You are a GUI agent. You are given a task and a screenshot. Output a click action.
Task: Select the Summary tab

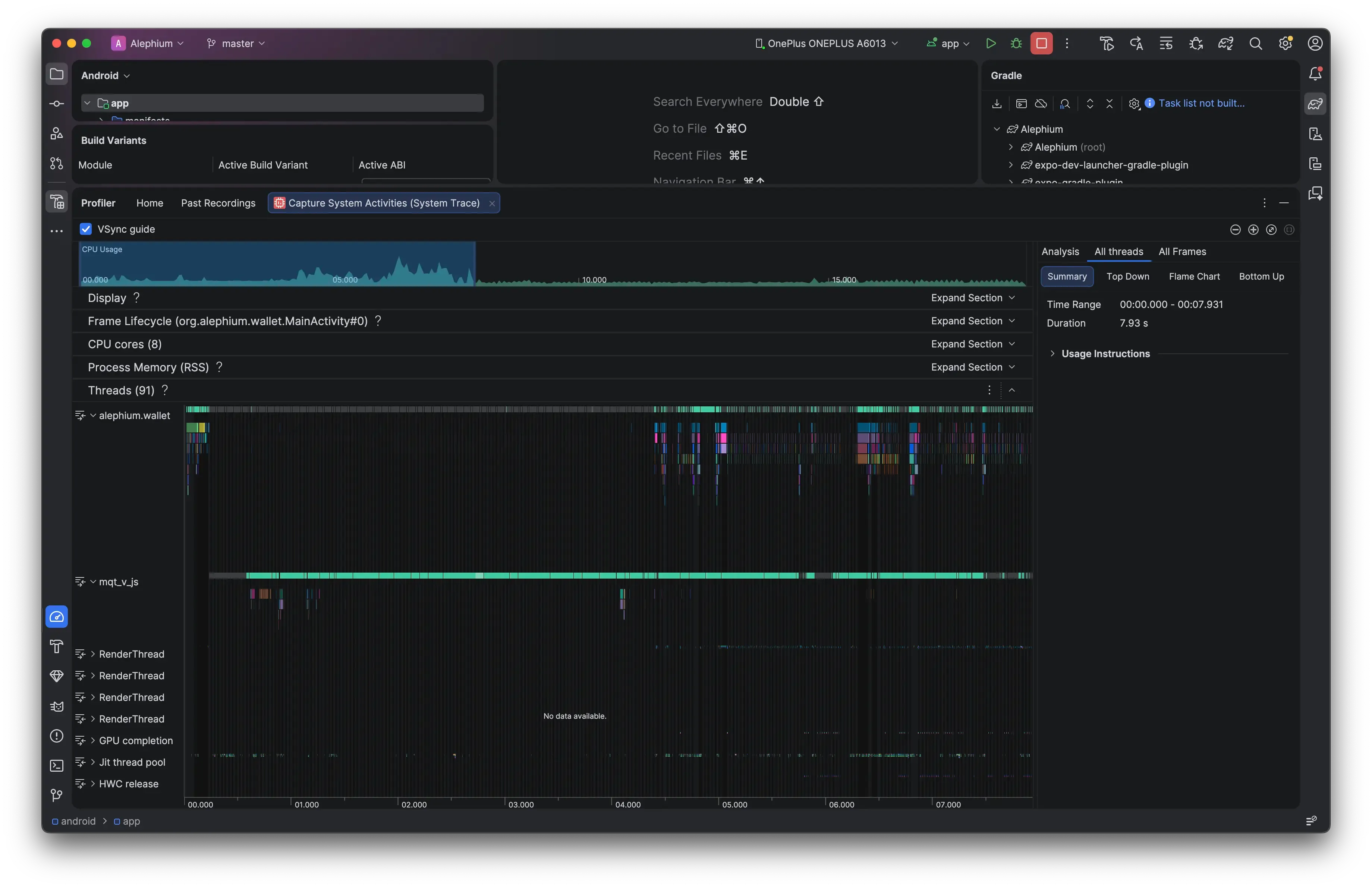tap(1067, 277)
